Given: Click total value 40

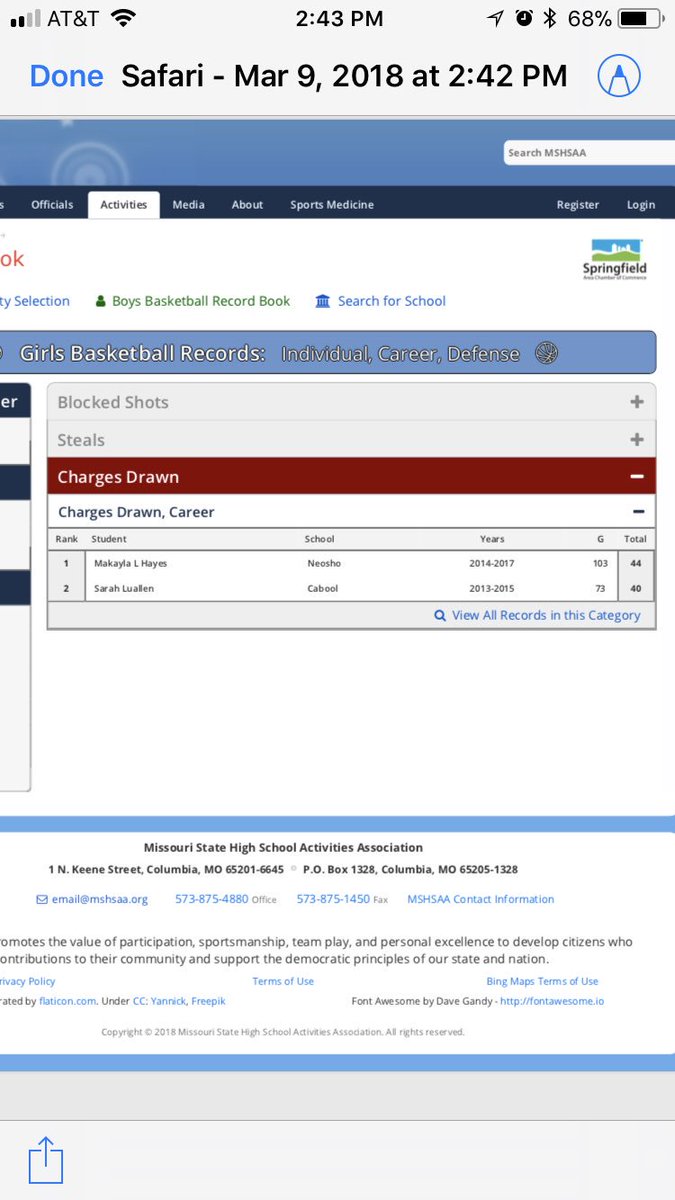Looking at the screenshot, I should point(636,588).
